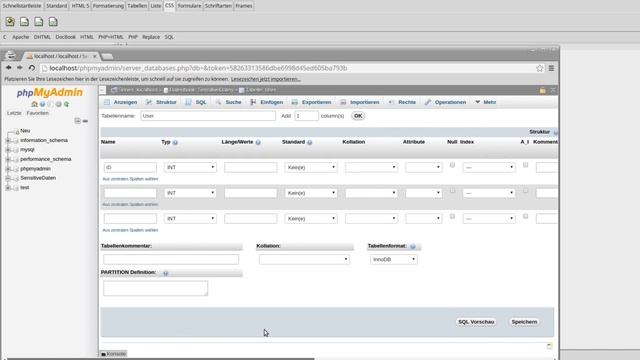Click the phpMyAdmin home icon
The width and height of the screenshot is (640, 360).
(x=34, y=104)
